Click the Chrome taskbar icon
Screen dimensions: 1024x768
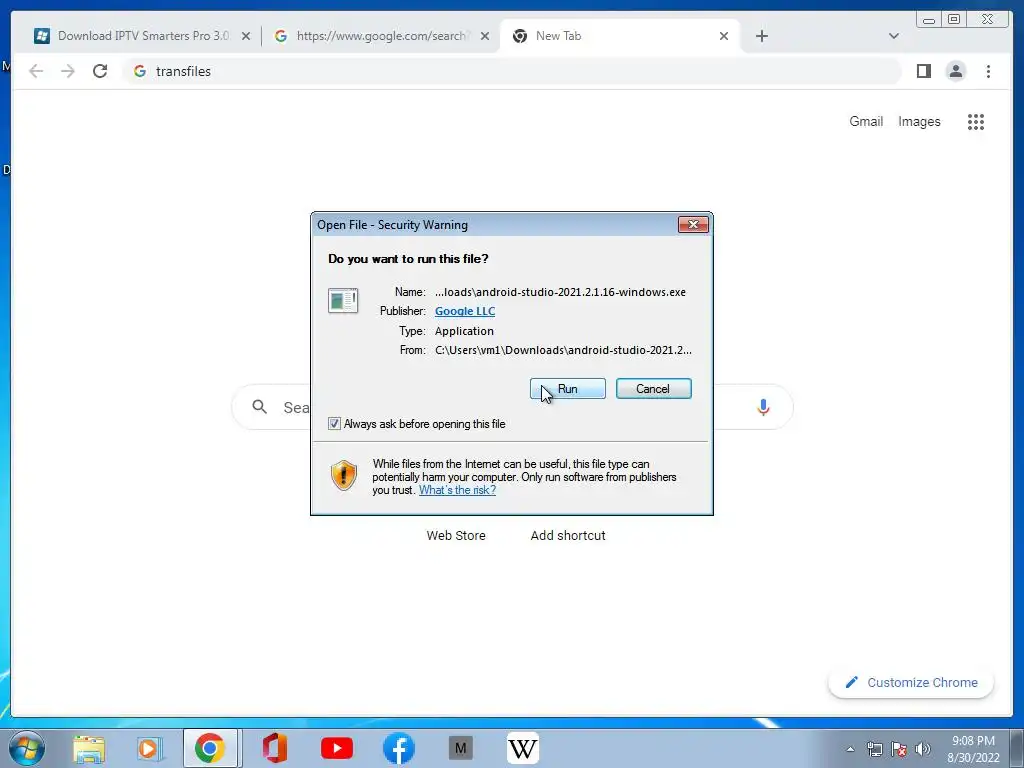(210, 748)
